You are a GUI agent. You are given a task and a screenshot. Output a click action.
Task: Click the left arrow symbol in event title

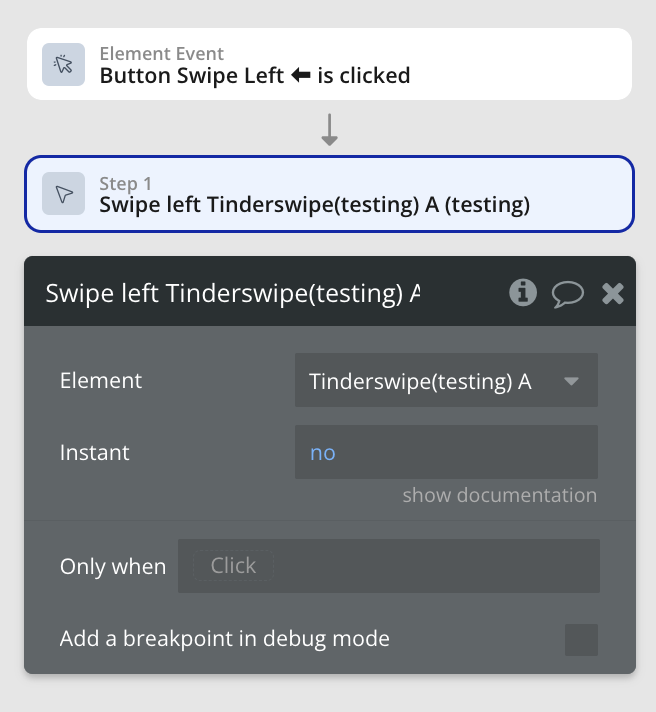[300, 75]
